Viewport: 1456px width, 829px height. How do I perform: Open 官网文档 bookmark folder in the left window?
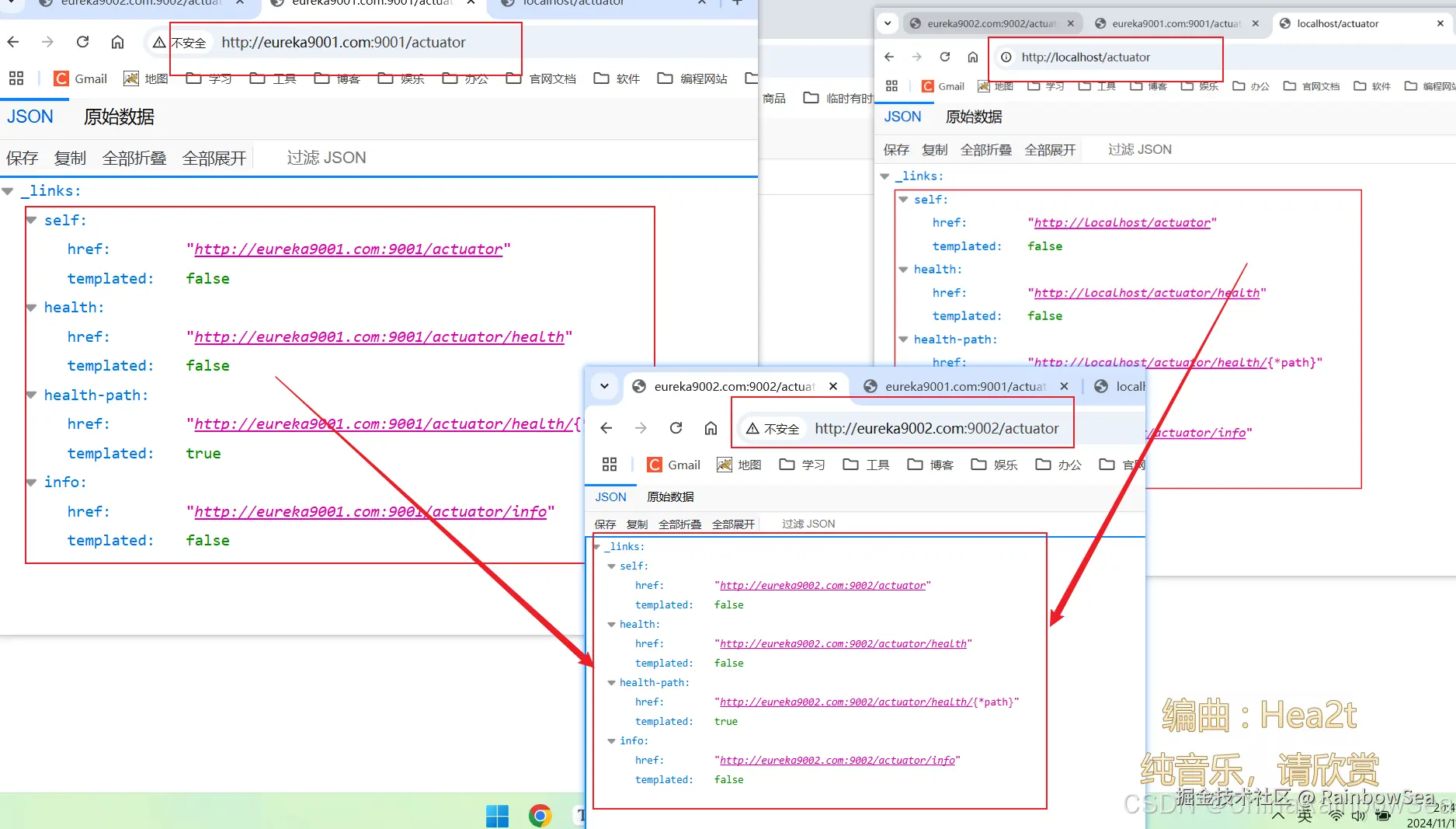click(x=541, y=78)
